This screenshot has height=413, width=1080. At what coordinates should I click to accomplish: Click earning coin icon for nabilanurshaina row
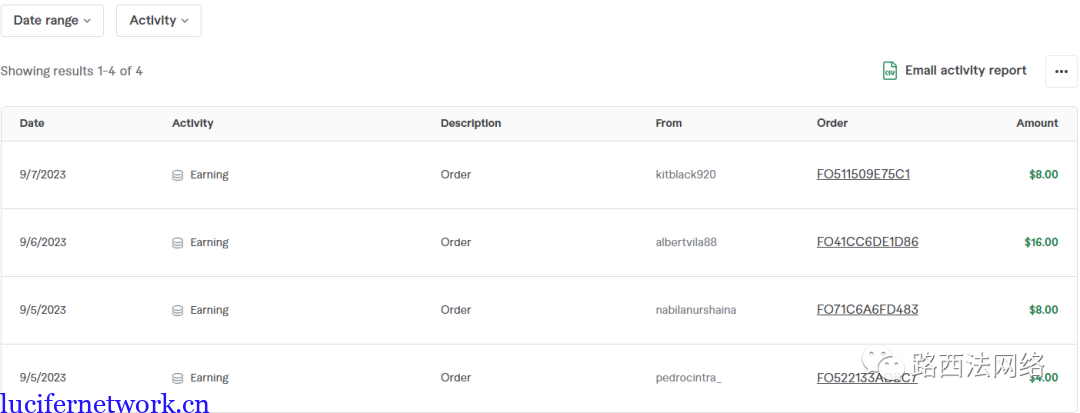[x=178, y=311]
